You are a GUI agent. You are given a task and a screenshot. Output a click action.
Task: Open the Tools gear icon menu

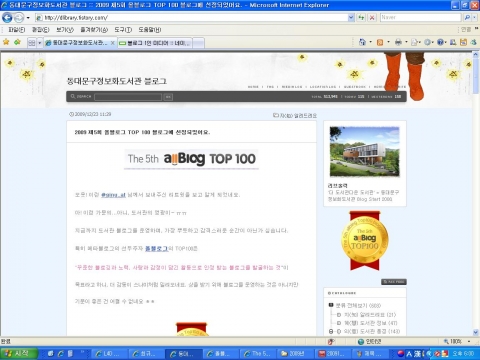[x=428, y=42]
